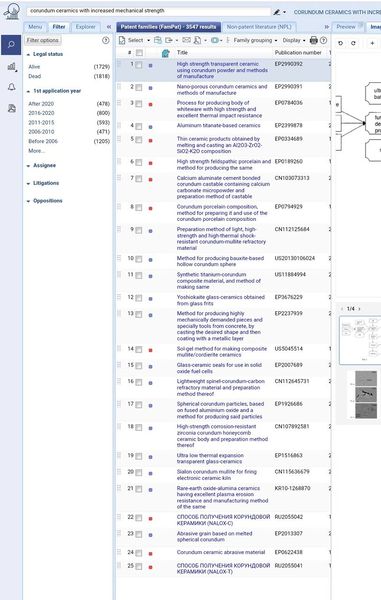The image size is (381, 600).
Task: Click the help icon beside Filter options
Action: (x=106, y=40)
